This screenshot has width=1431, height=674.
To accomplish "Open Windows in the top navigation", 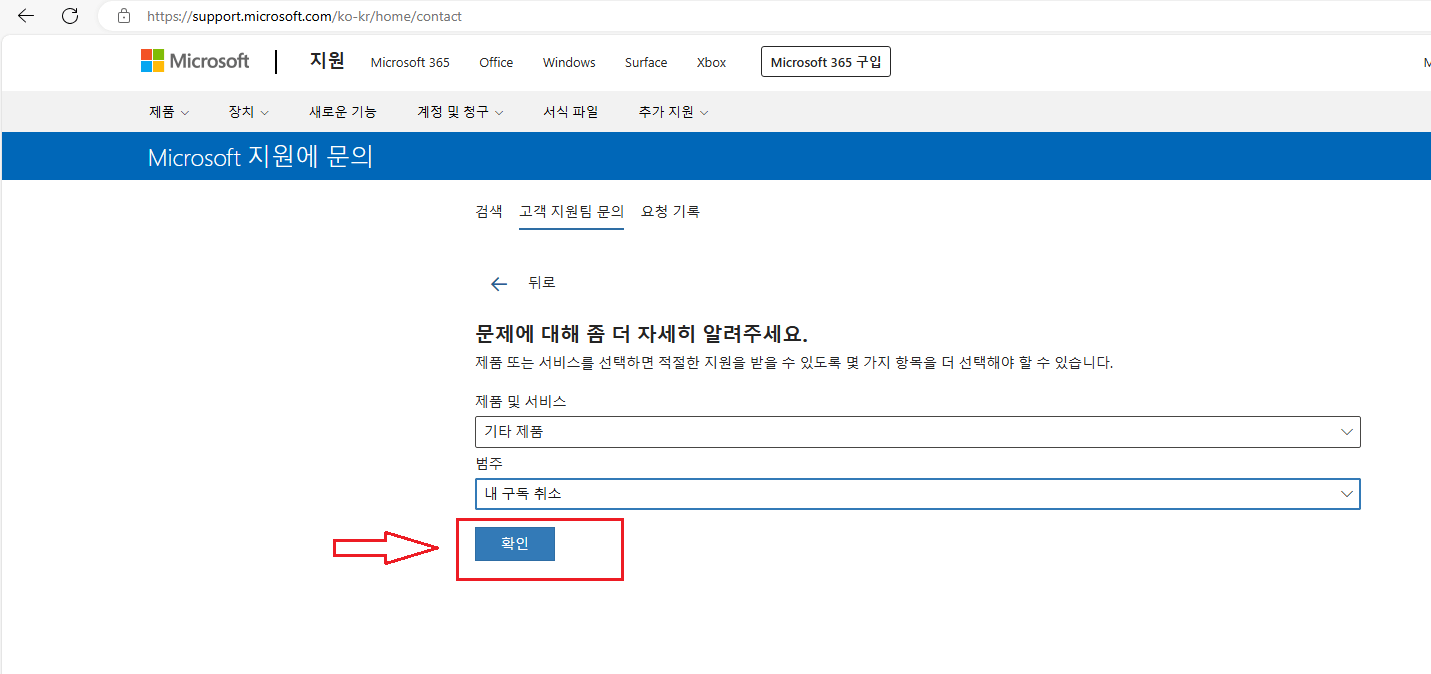I will pyautogui.click(x=569, y=62).
